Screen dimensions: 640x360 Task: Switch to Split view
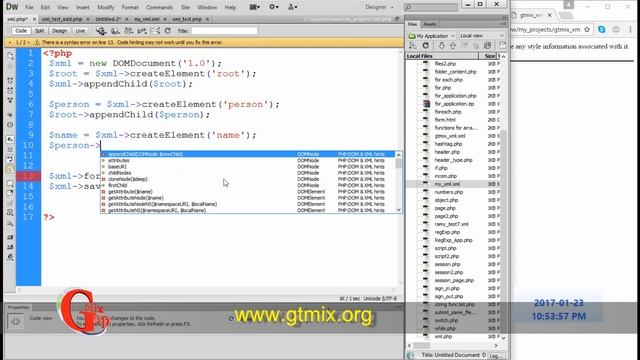pyautogui.click(x=40, y=31)
